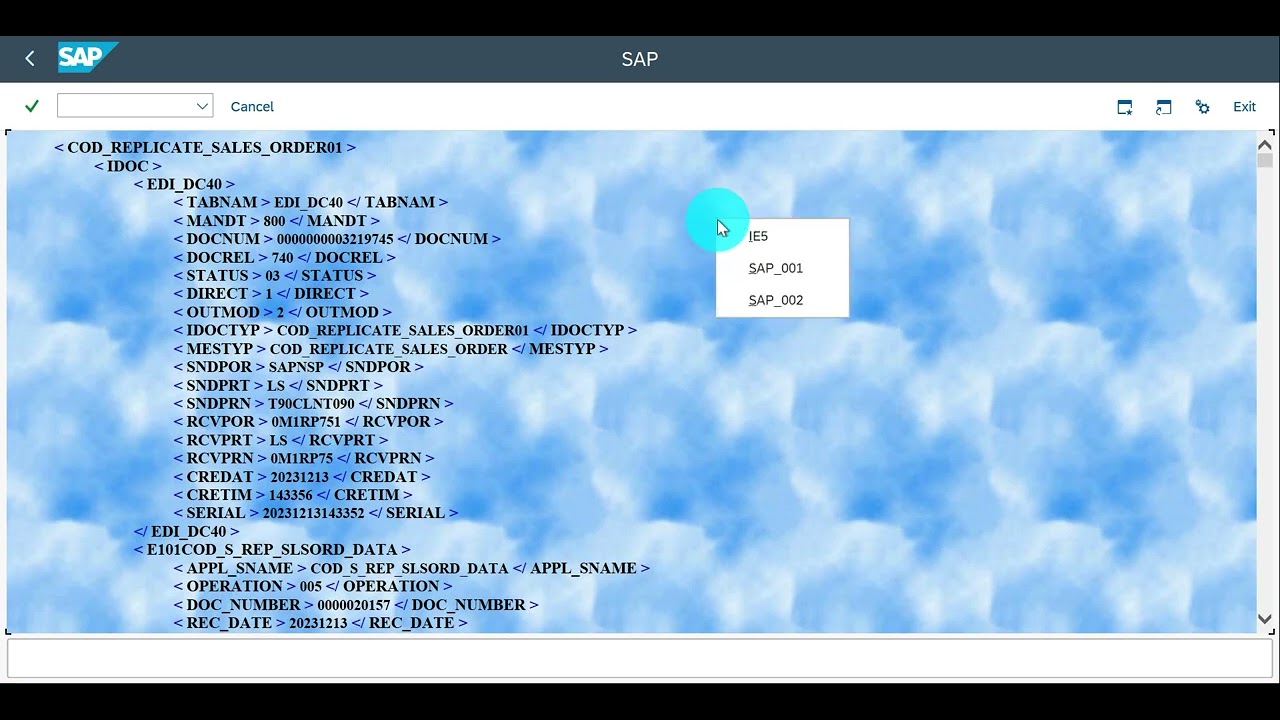Screen dimensions: 1280x720
Task: Click the APPL_SNAME line
Action: point(411,568)
